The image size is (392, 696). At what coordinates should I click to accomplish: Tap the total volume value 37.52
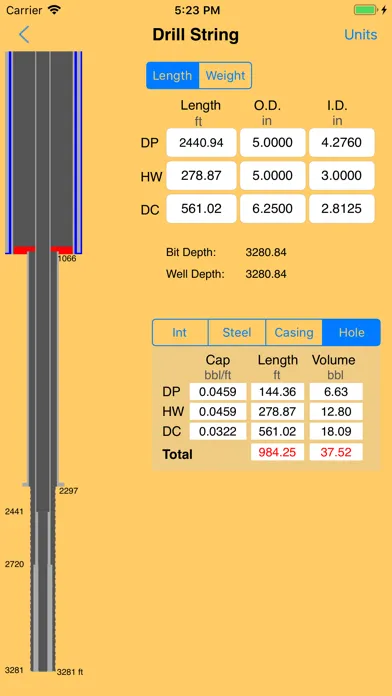[x=336, y=452]
